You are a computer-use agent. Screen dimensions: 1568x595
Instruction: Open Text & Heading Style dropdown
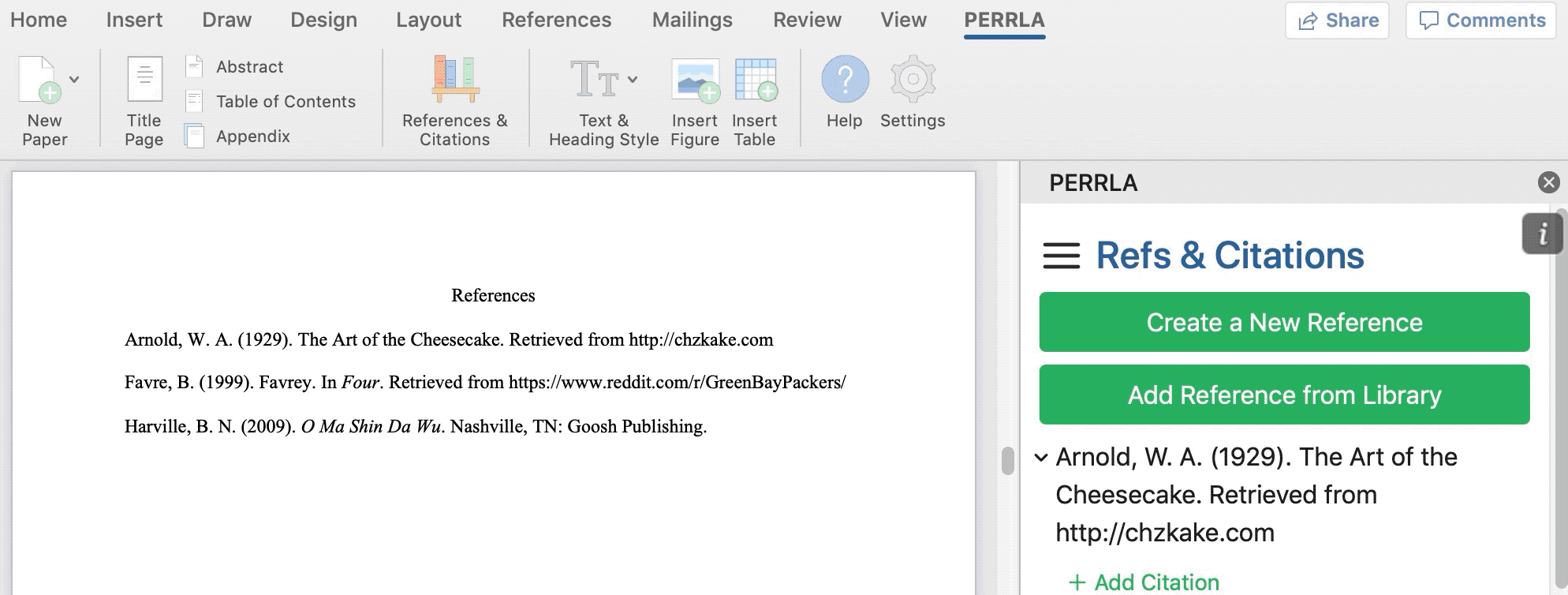click(633, 80)
